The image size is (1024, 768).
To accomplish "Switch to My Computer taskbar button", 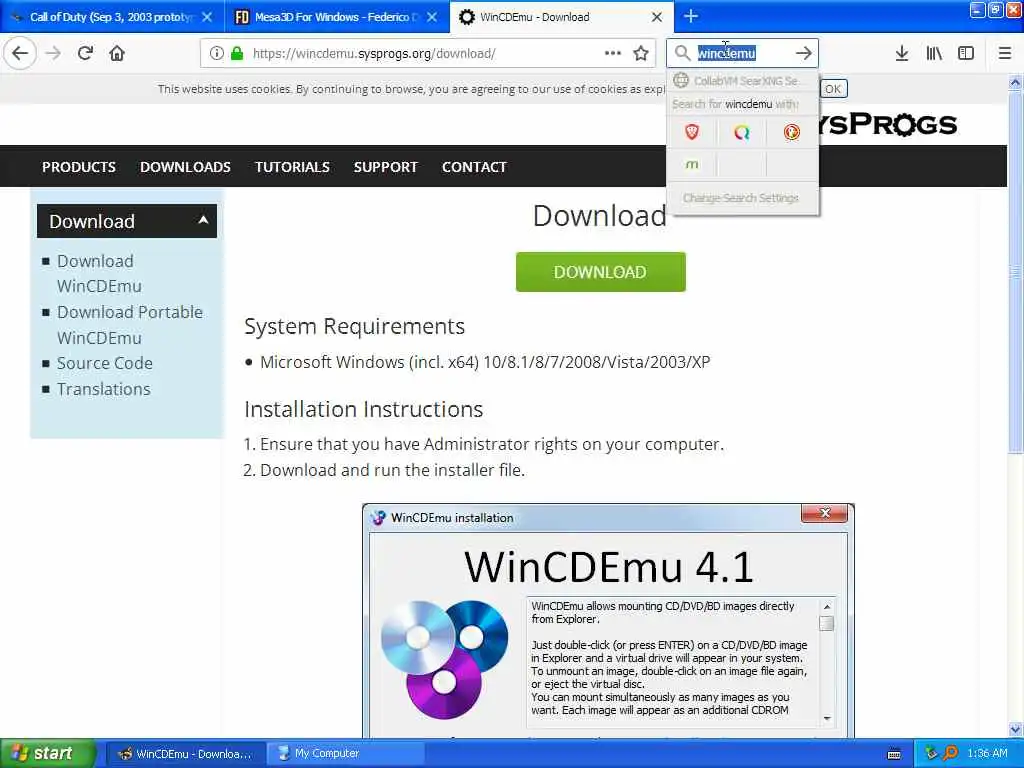I will coord(345,754).
